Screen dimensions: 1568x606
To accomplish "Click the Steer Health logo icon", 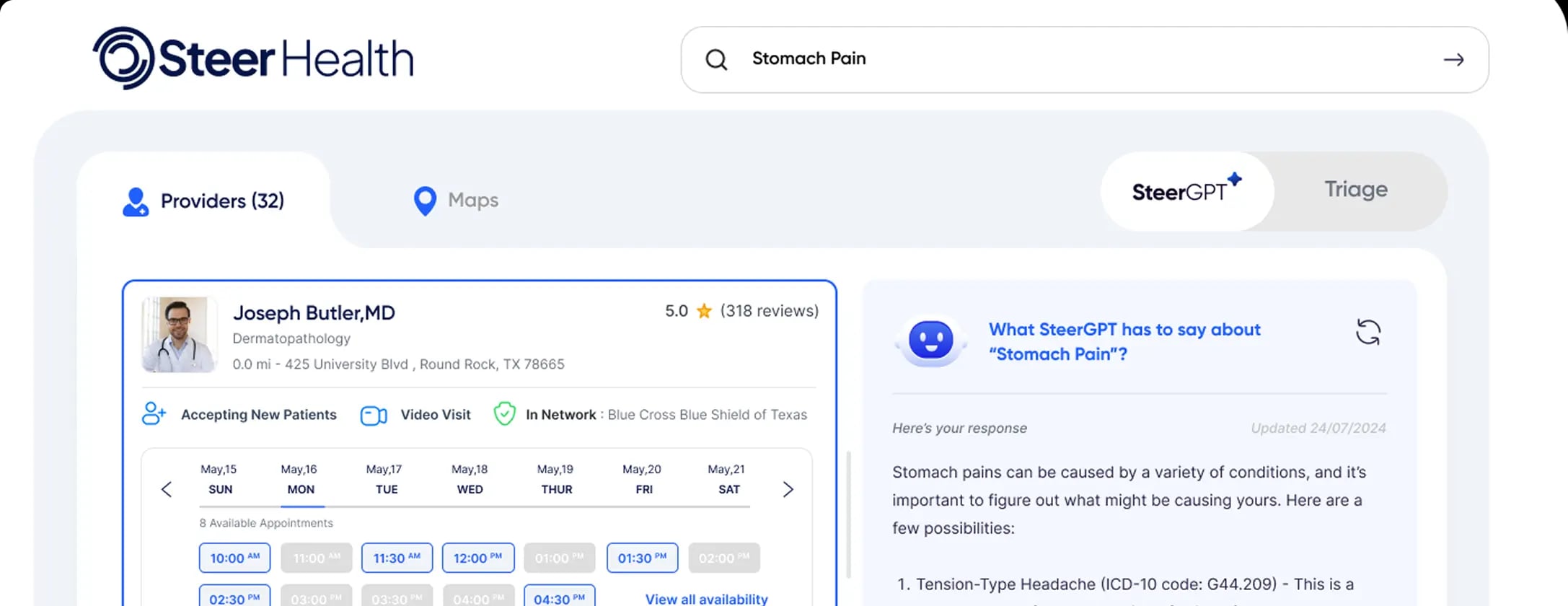I will pyautogui.click(x=123, y=58).
